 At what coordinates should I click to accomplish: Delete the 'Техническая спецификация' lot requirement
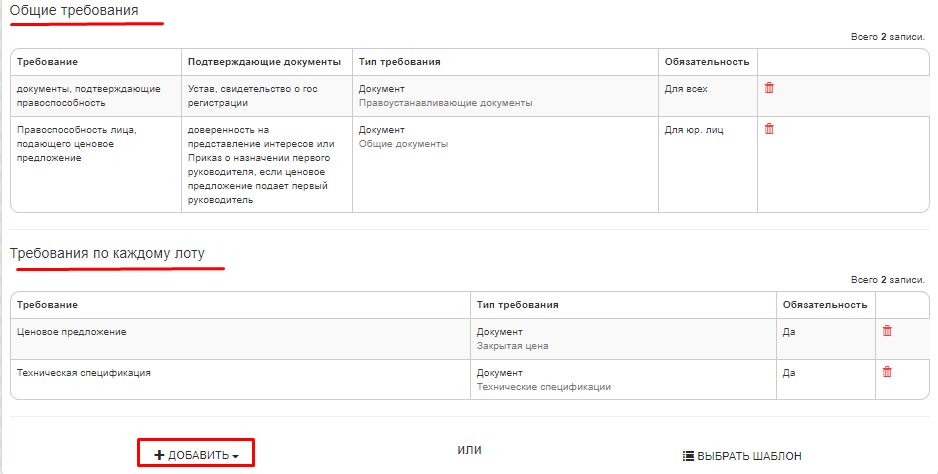(887, 372)
